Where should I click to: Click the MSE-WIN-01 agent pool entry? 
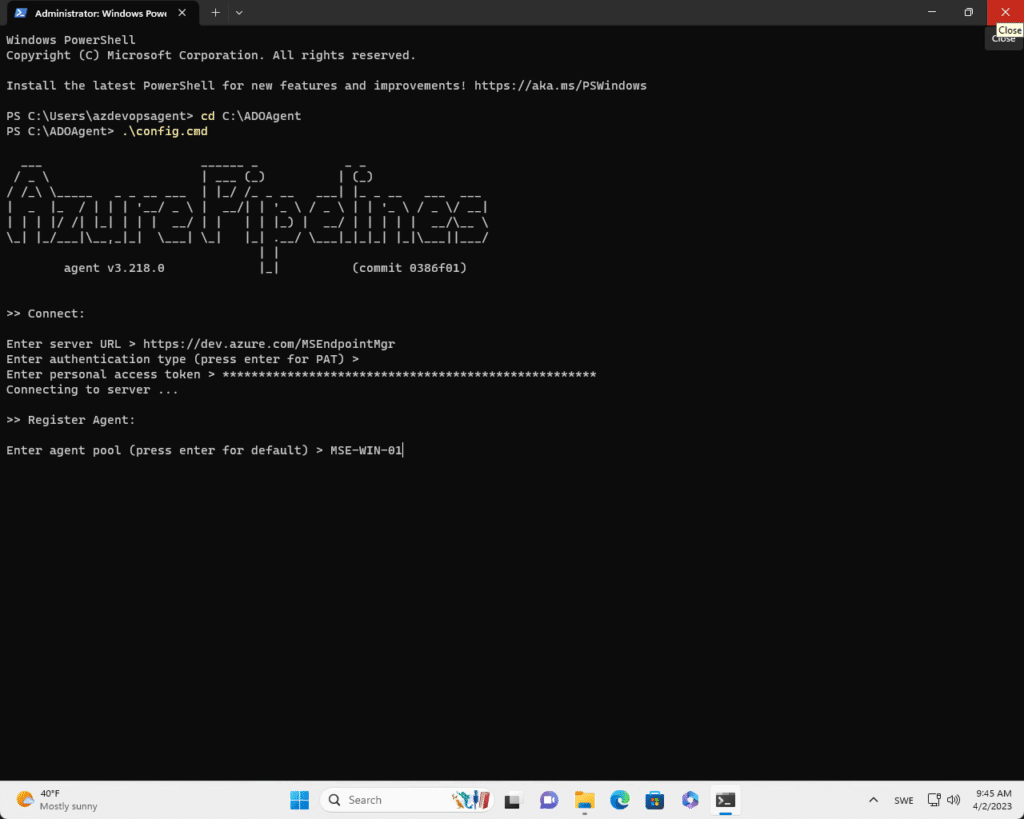[366, 450]
